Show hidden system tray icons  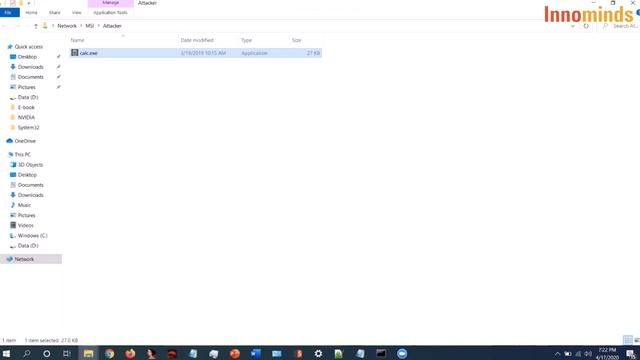coord(557,354)
